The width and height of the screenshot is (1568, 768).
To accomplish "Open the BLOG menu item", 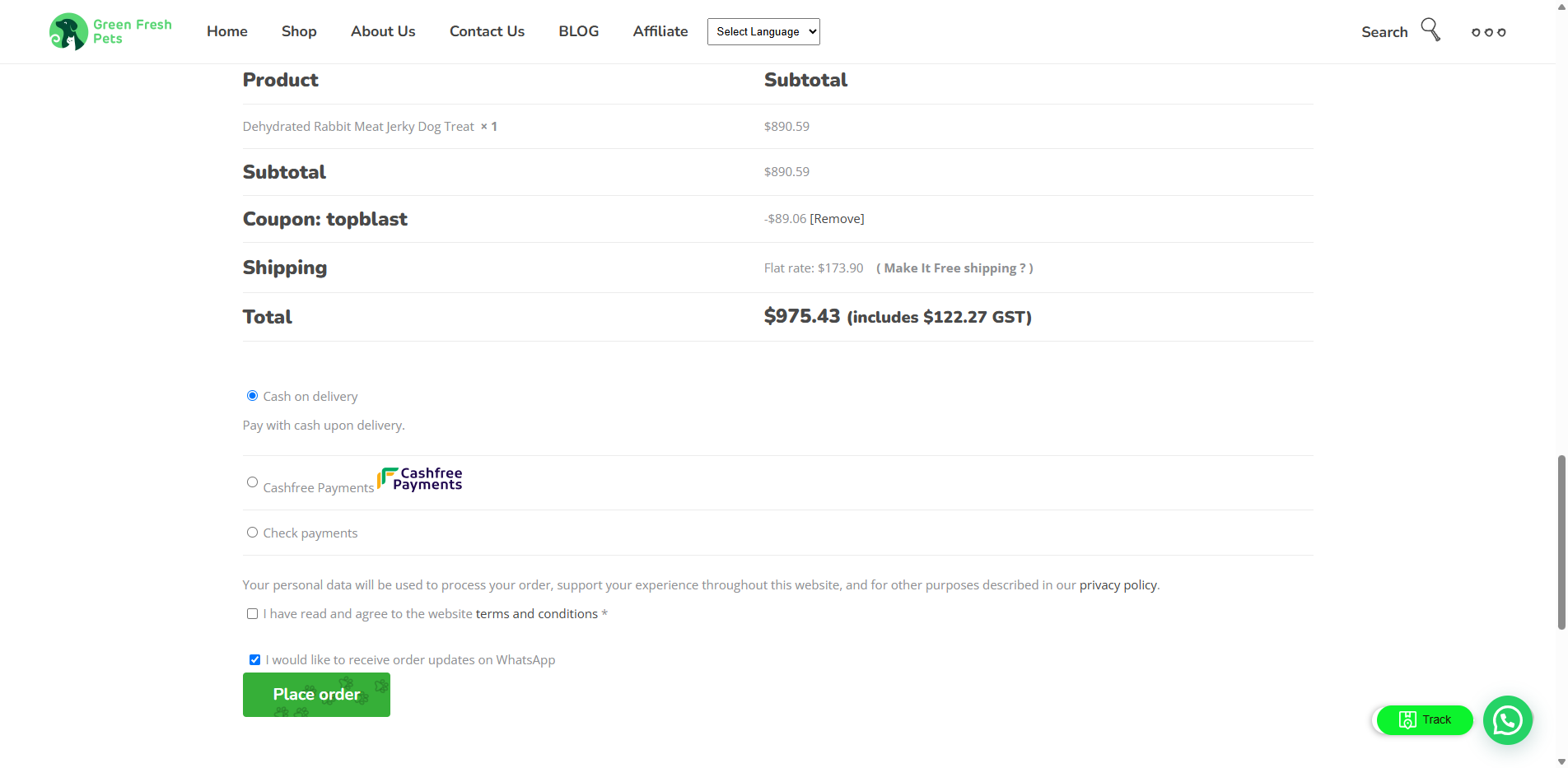I will [579, 31].
